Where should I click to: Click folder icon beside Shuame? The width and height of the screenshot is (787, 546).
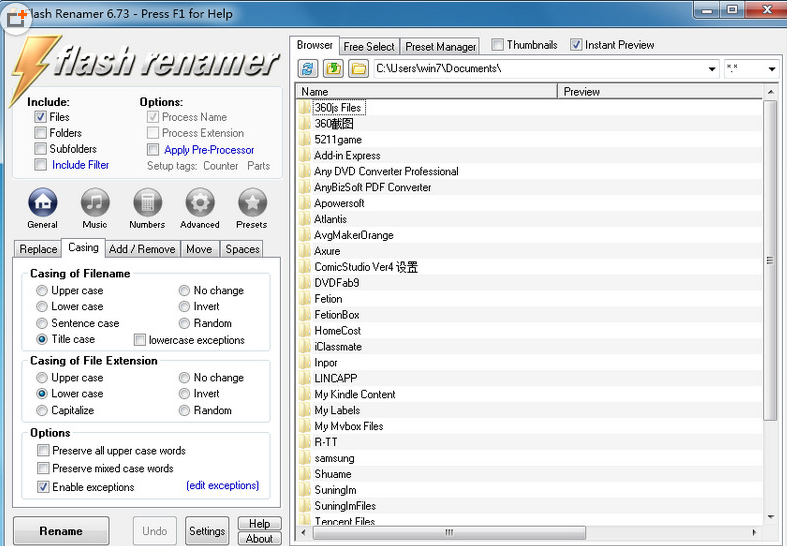[304, 474]
